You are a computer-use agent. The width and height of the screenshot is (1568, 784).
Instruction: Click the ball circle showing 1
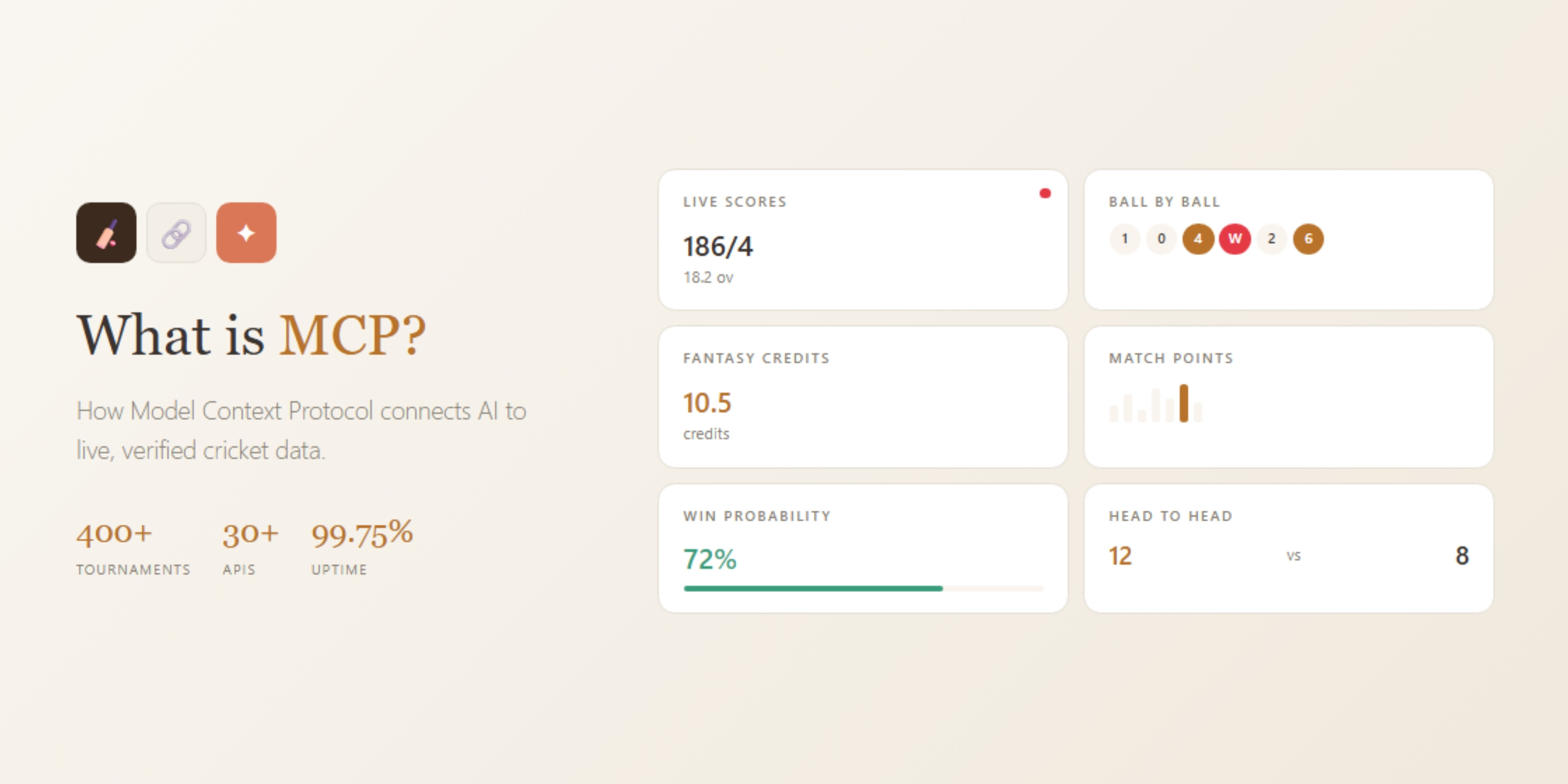coord(1125,239)
